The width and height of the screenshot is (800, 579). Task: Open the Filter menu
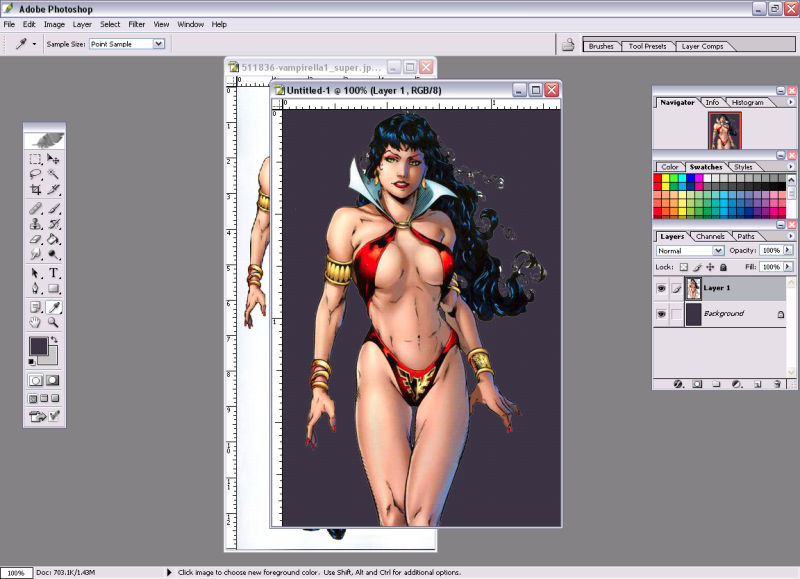[136, 24]
